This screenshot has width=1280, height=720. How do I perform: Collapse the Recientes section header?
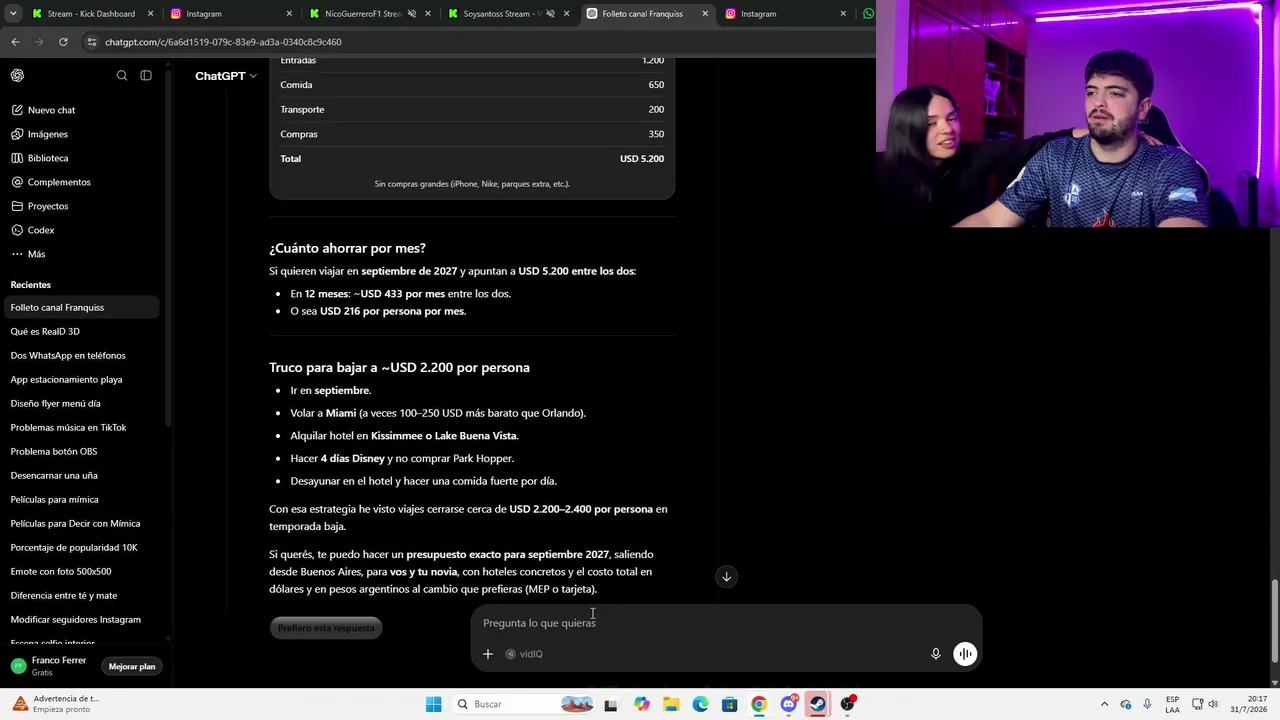(31, 285)
